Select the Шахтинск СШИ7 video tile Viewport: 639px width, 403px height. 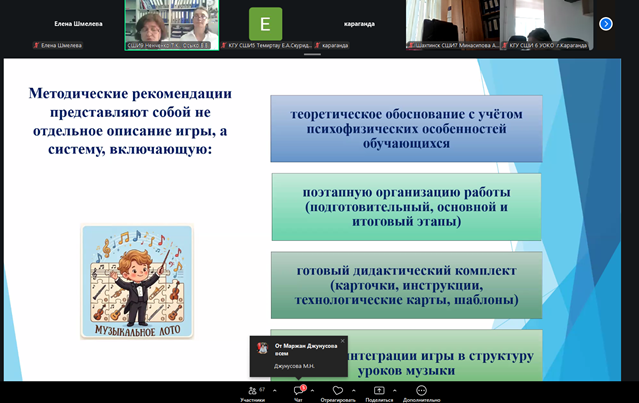point(452,22)
